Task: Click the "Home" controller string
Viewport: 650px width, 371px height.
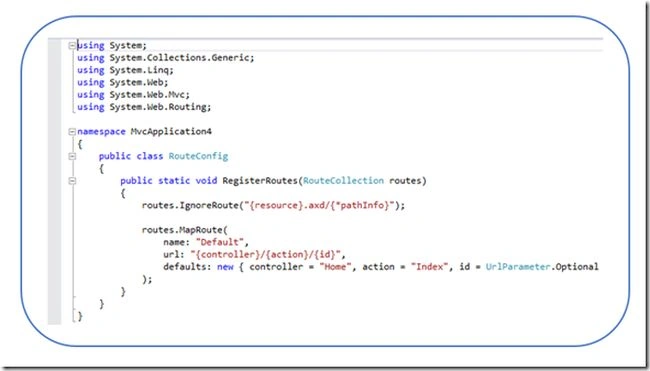Action: tap(335, 267)
